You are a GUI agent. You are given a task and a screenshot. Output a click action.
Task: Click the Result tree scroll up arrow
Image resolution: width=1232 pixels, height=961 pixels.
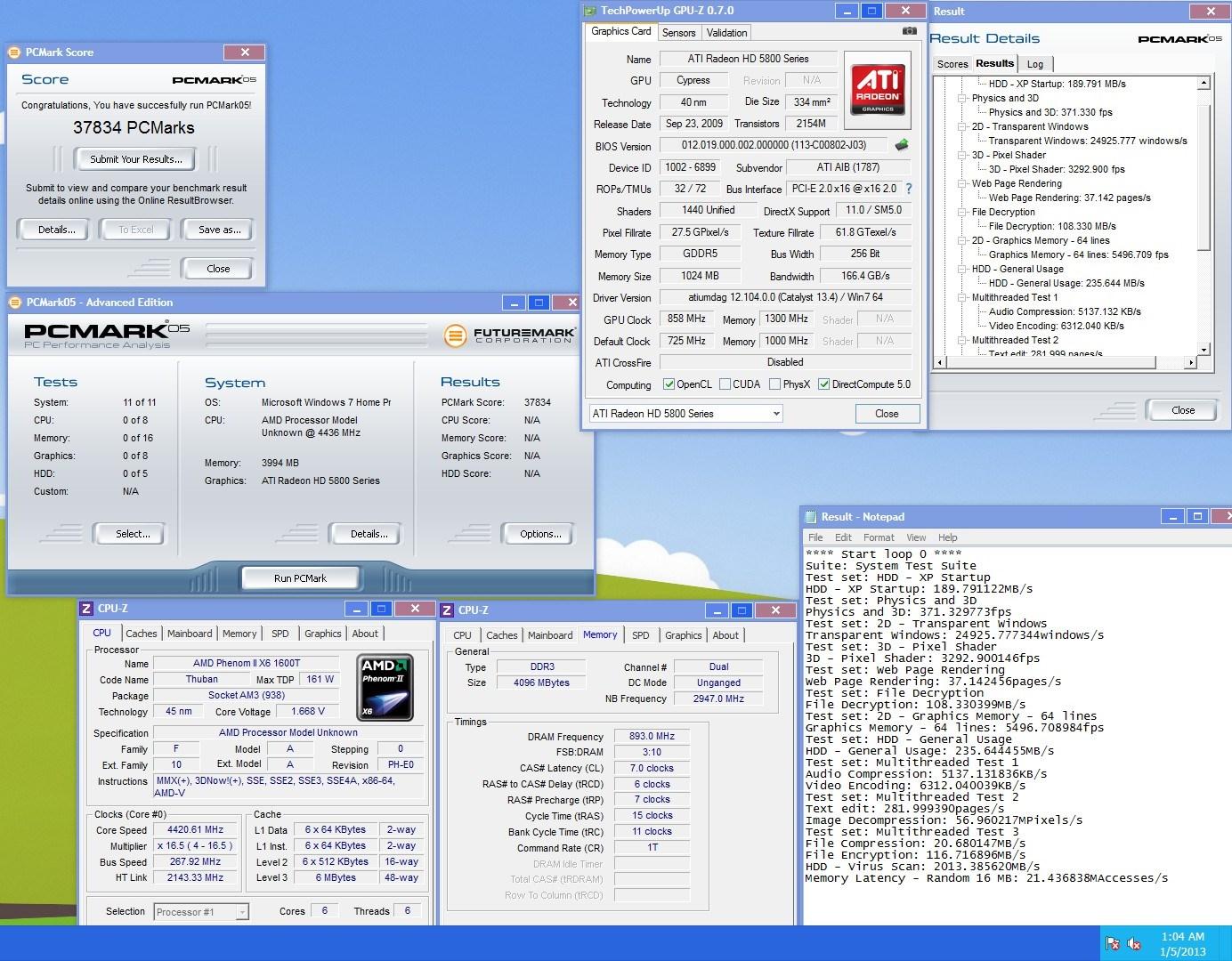(1204, 83)
